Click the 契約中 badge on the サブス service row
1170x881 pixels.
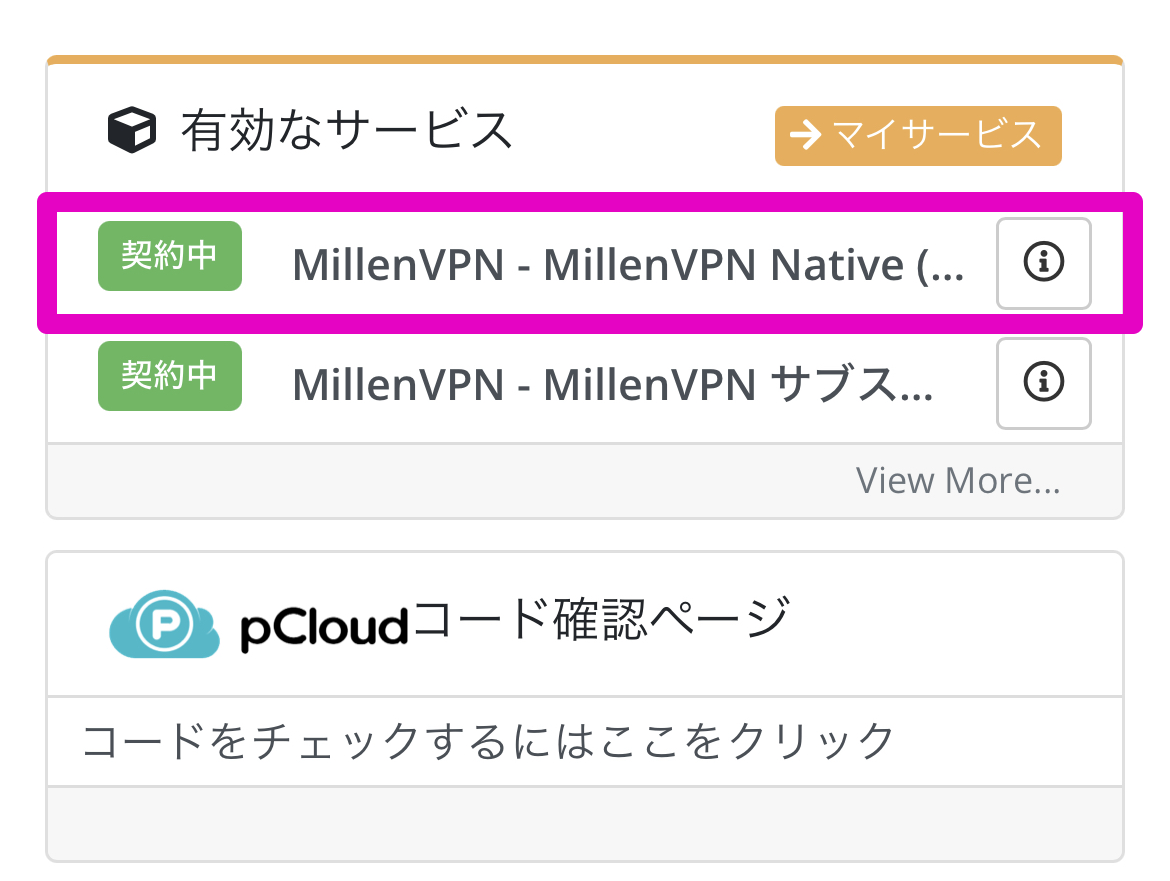point(169,376)
